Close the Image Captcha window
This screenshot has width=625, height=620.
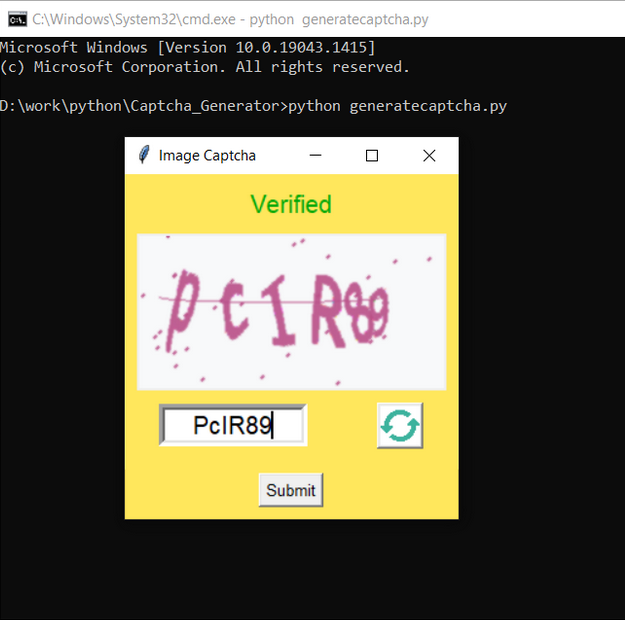[x=429, y=155]
